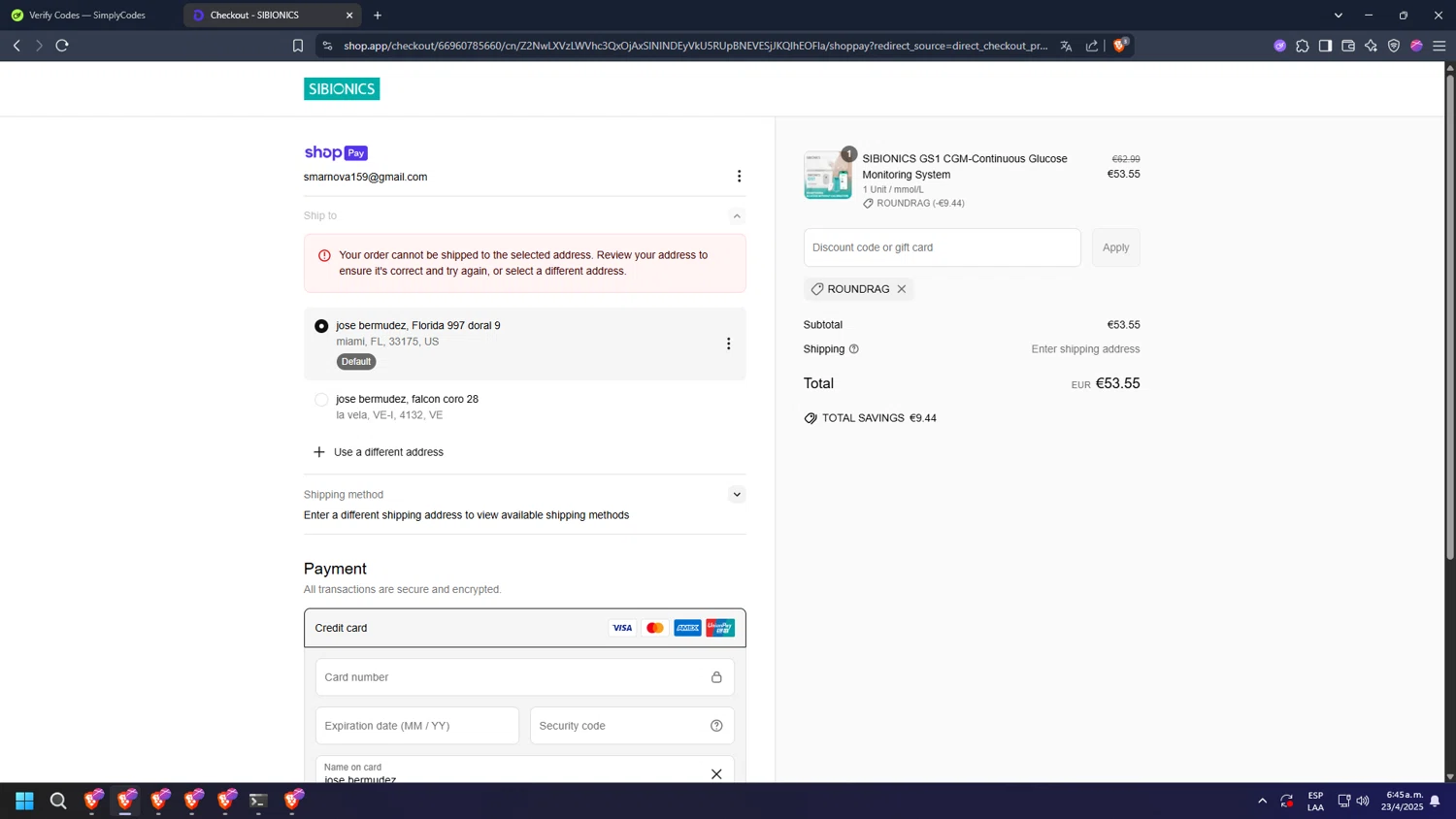Toggle browser sidebar panel
The height and width of the screenshot is (819, 1456).
(1325, 46)
